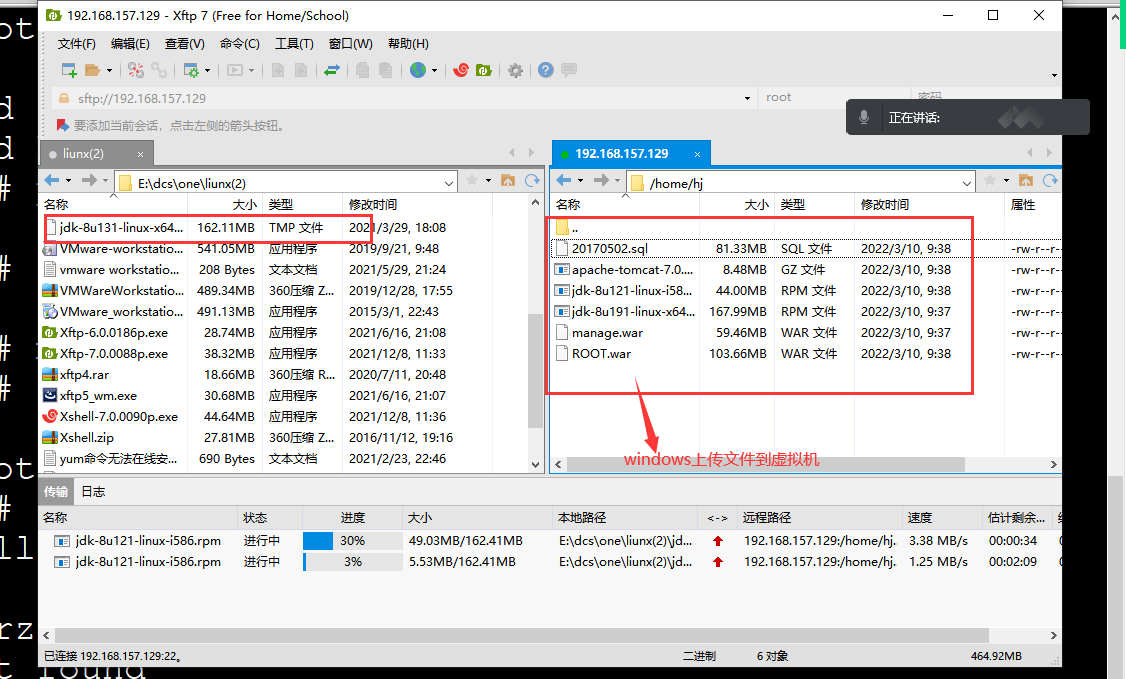Open the 命令(C) menu
The height and width of the screenshot is (679, 1126).
pos(239,44)
